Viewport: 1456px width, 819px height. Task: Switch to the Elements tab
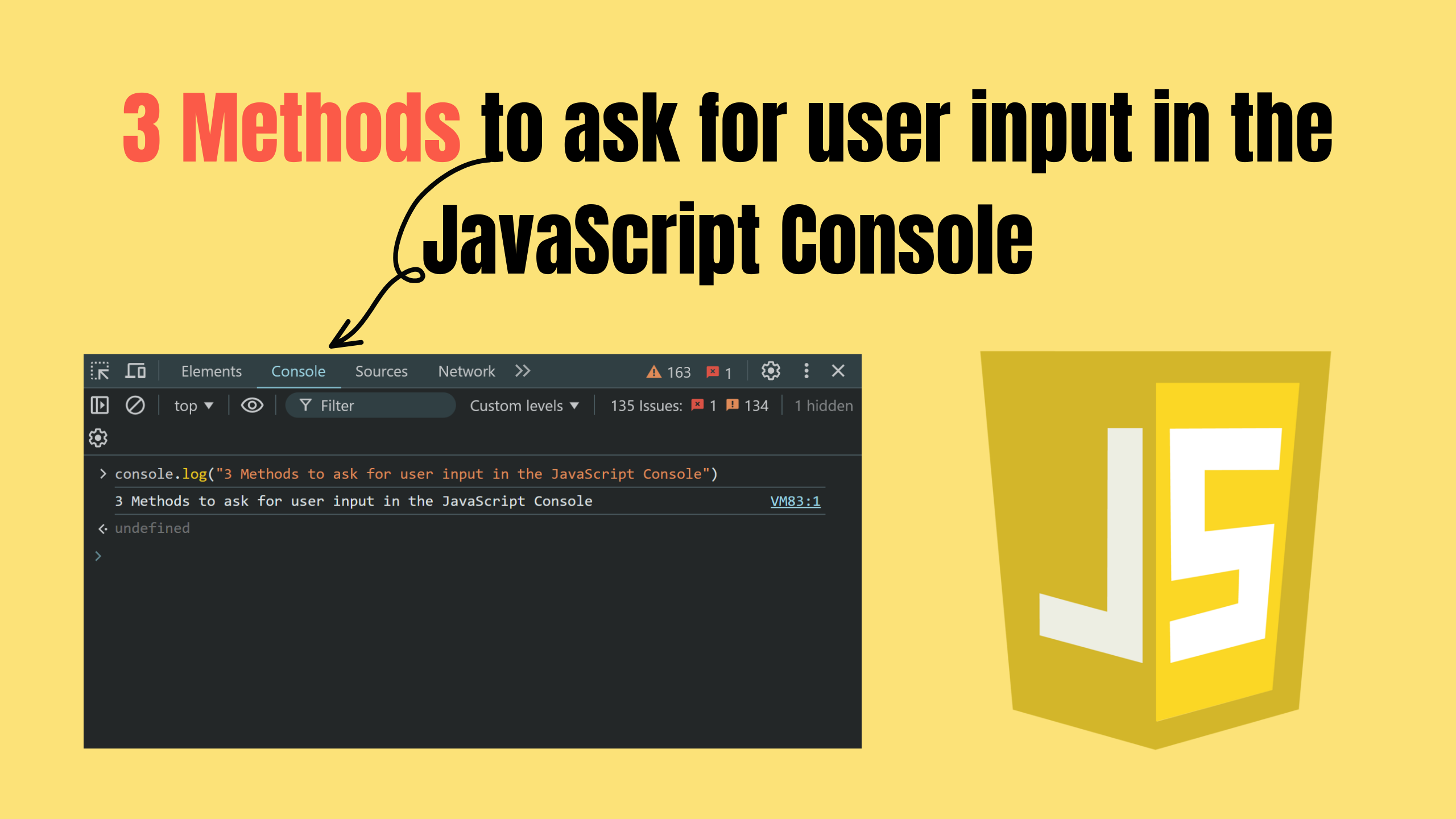211,371
